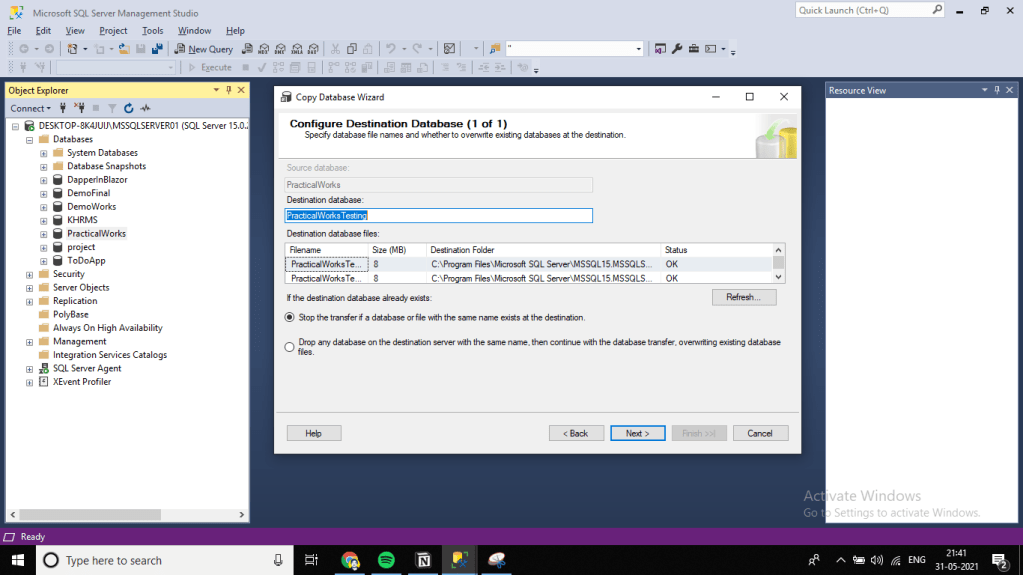The width and height of the screenshot is (1023, 575).
Task: Select 'Drop any database' overwrite radio option
Action: tap(290, 346)
